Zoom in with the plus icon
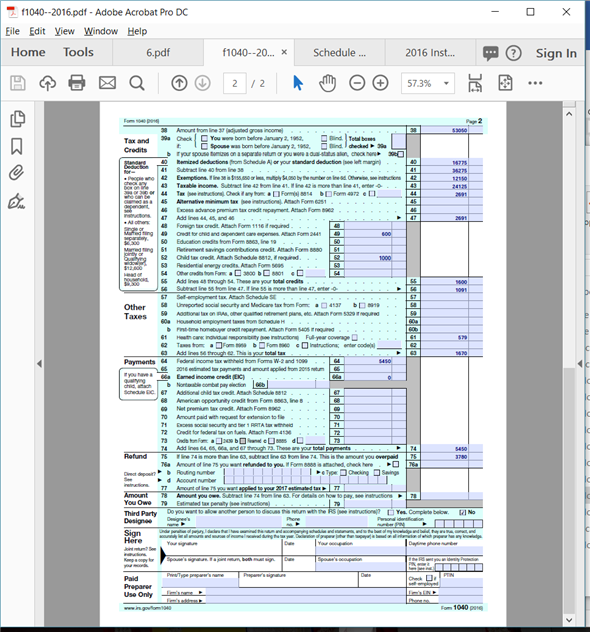Viewport: 590px width, 632px height. [x=380, y=83]
